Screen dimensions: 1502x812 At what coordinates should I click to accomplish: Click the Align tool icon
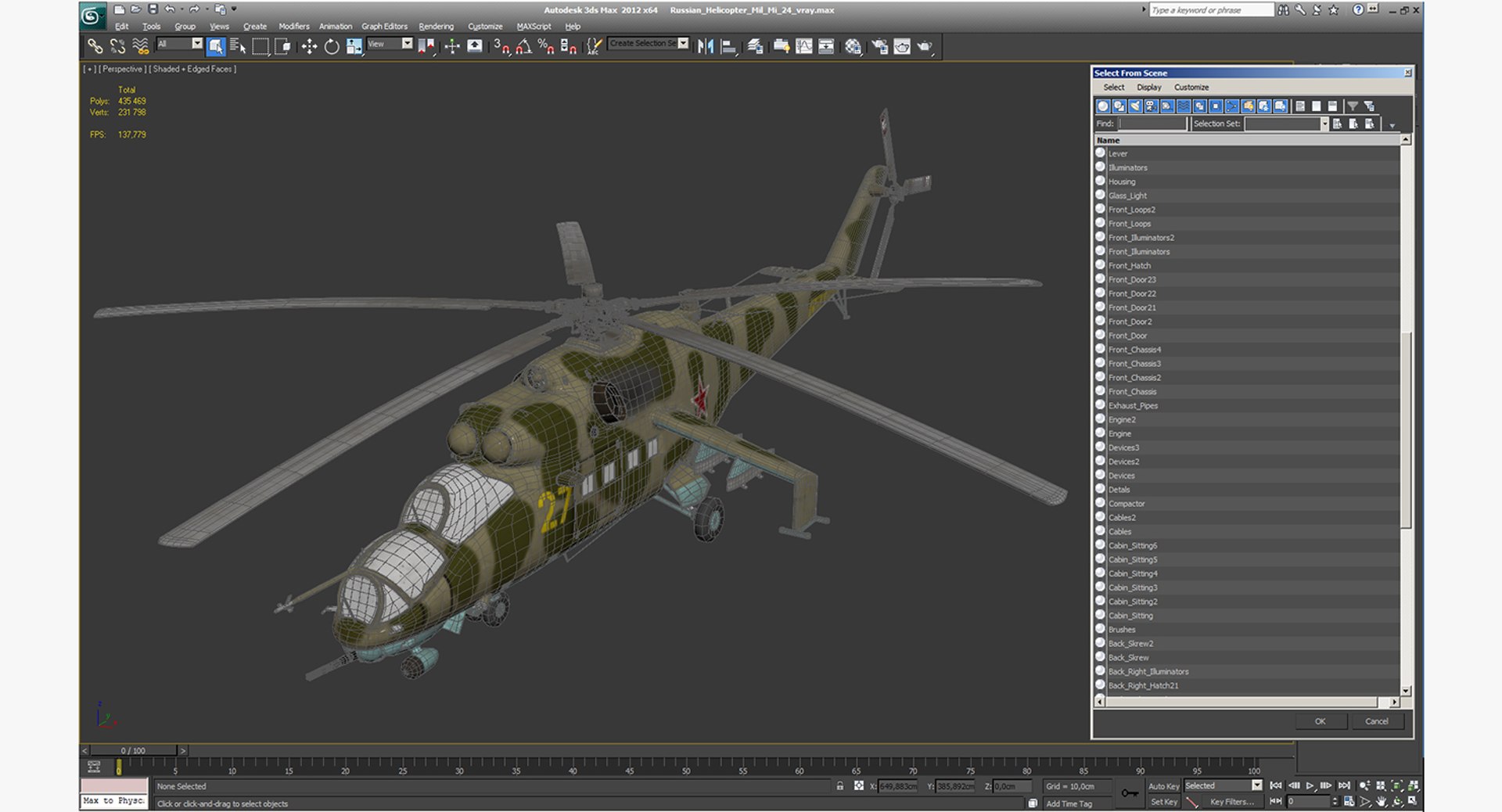pos(728,47)
